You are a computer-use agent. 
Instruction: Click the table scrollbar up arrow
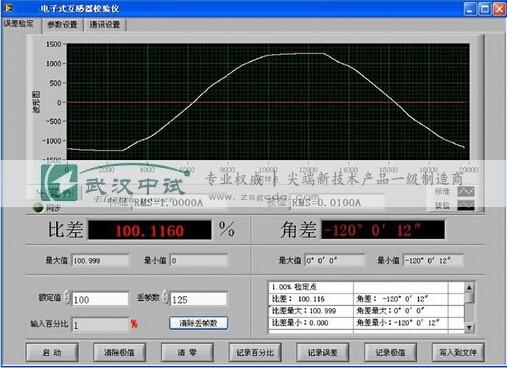click(x=469, y=287)
